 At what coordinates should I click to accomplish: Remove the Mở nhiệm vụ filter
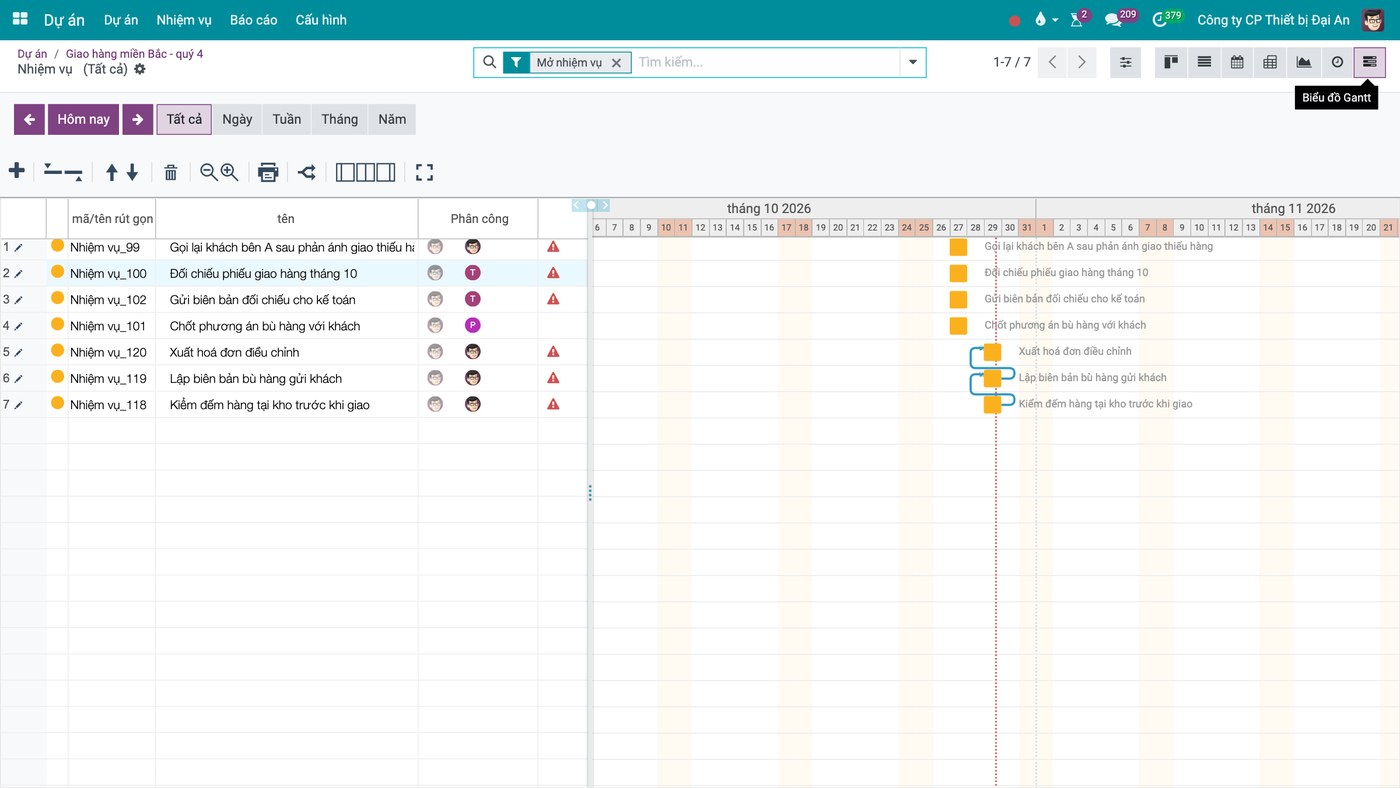tap(616, 63)
